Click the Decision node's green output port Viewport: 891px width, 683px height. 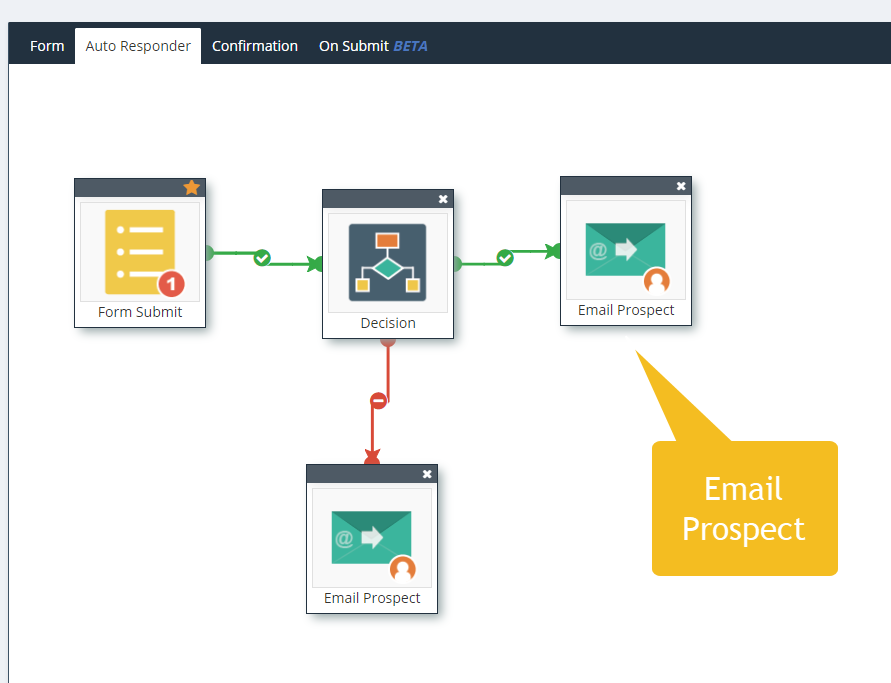click(458, 264)
